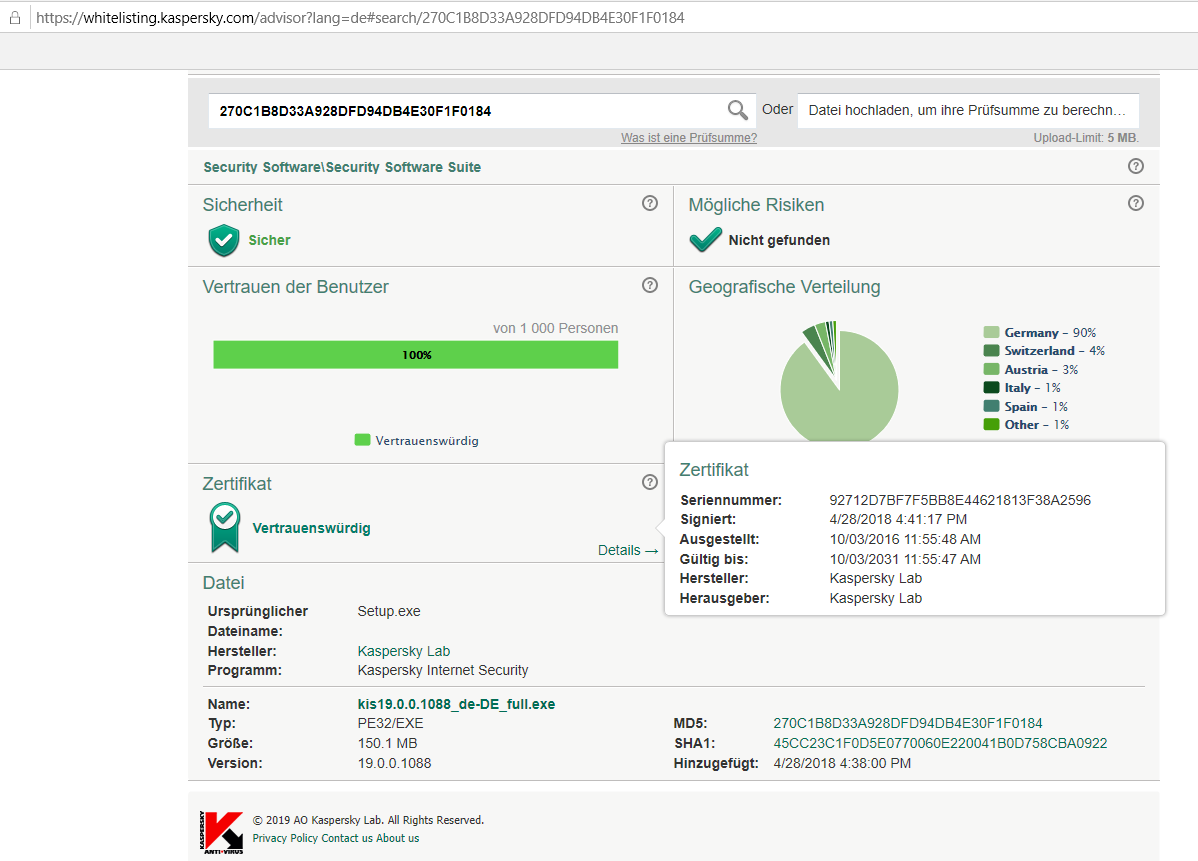Click the Germany color swatch in legend
The height and width of the screenshot is (861, 1198).
coord(991,332)
